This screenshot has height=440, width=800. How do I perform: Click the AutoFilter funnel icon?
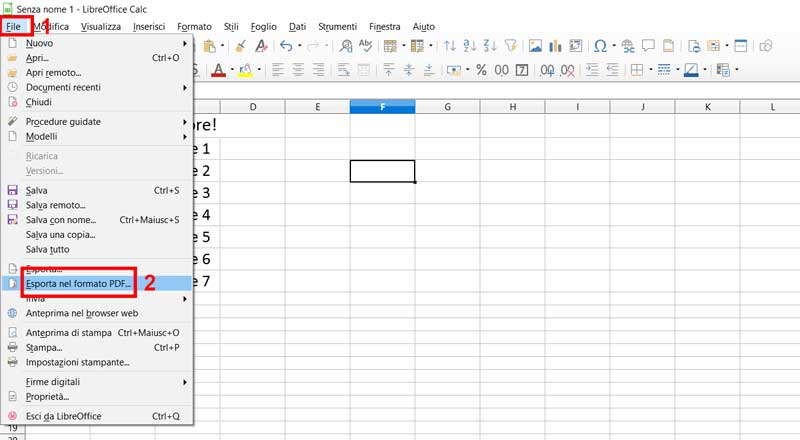coord(510,46)
